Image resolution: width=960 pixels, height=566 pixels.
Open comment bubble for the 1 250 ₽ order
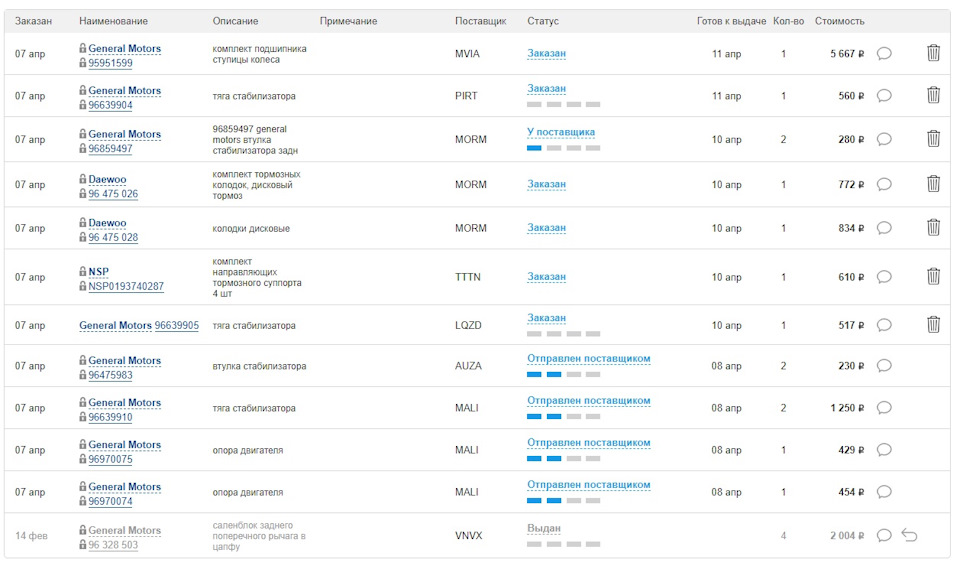884,408
